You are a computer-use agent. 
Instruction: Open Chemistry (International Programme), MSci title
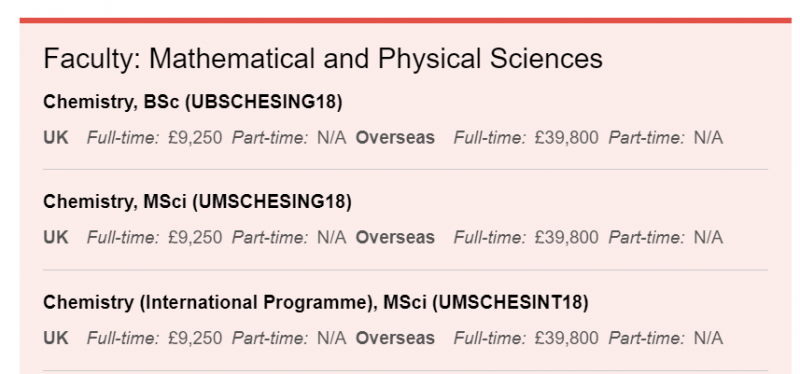coord(316,303)
